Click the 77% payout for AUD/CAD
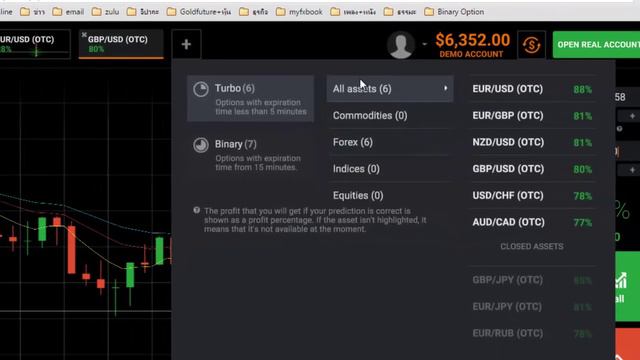640x360 pixels. [x=582, y=223]
